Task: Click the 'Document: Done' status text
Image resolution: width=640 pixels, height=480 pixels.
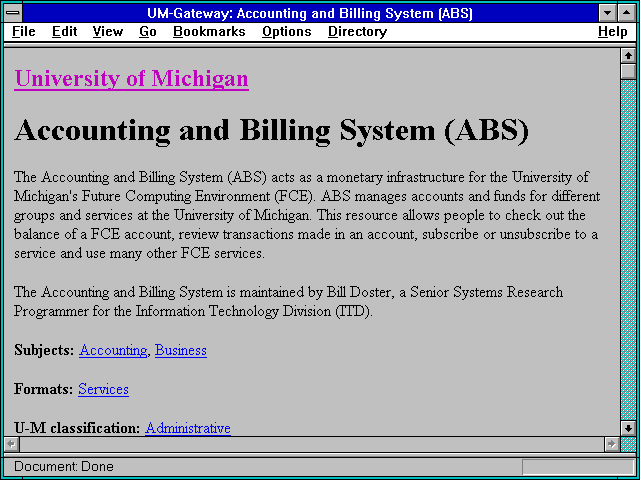Action: click(64, 466)
